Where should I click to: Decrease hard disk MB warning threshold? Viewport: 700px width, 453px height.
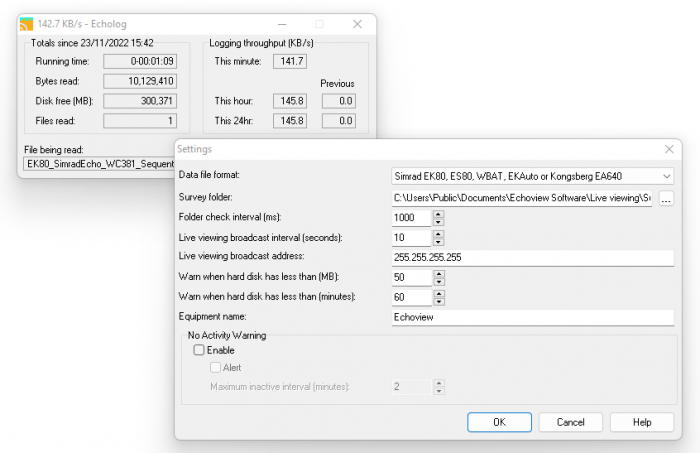(x=438, y=282)
